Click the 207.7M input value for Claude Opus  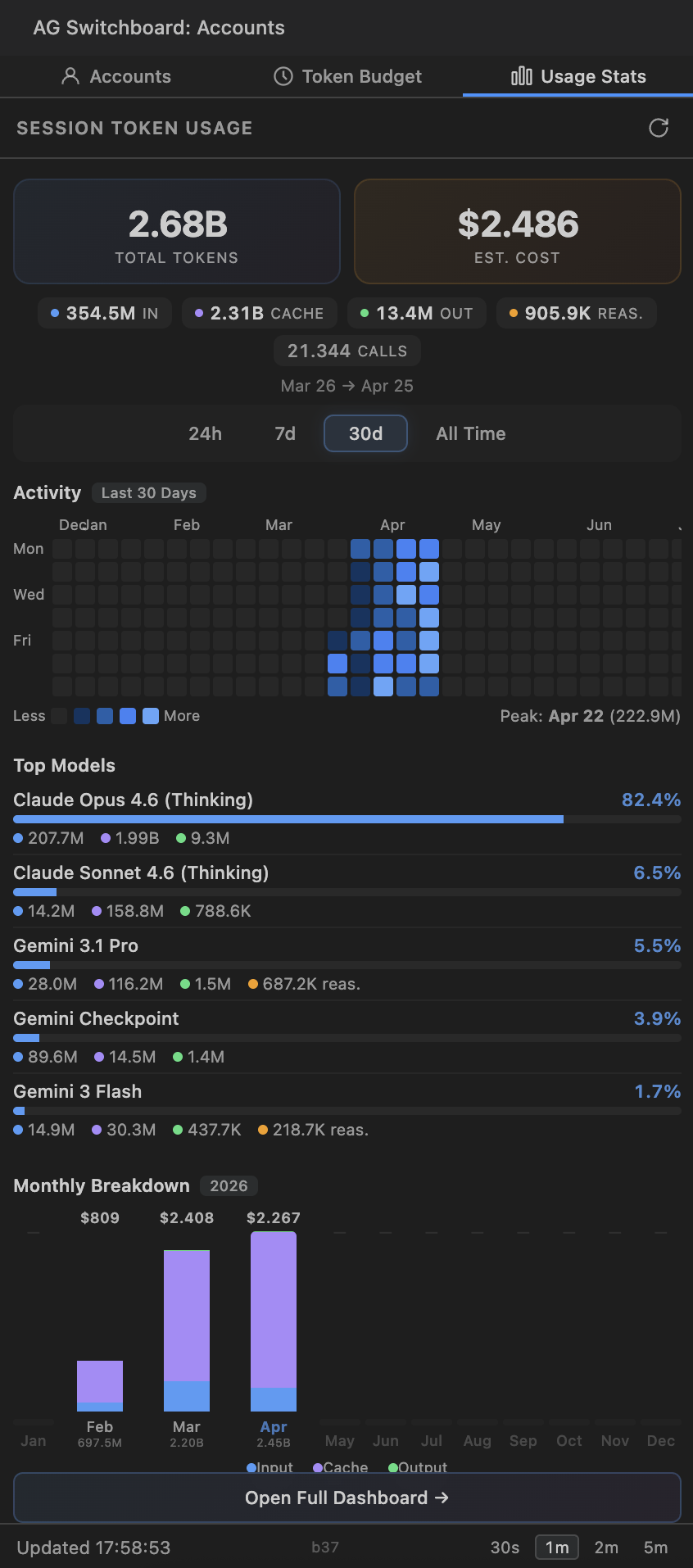pyautogui.click(x=49, y=838)
